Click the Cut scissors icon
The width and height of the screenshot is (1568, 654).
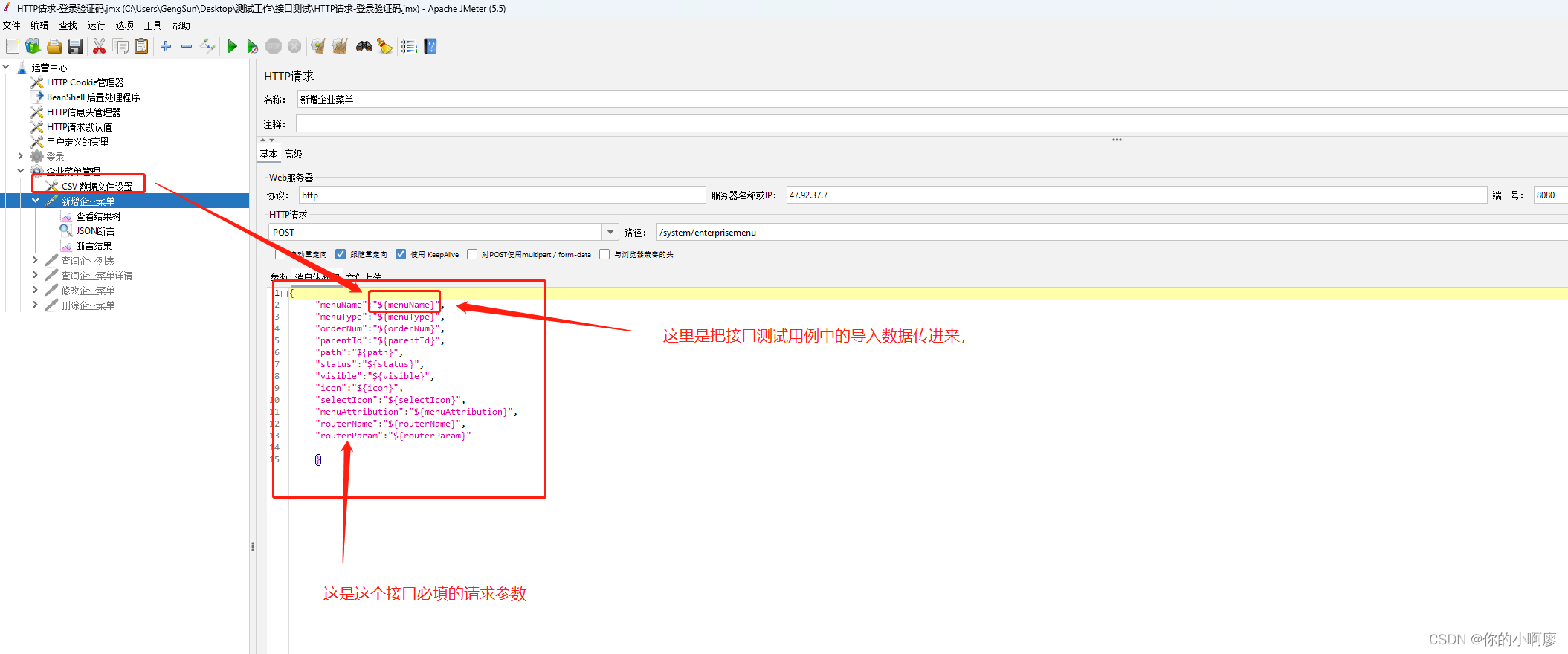click(99, 46)
